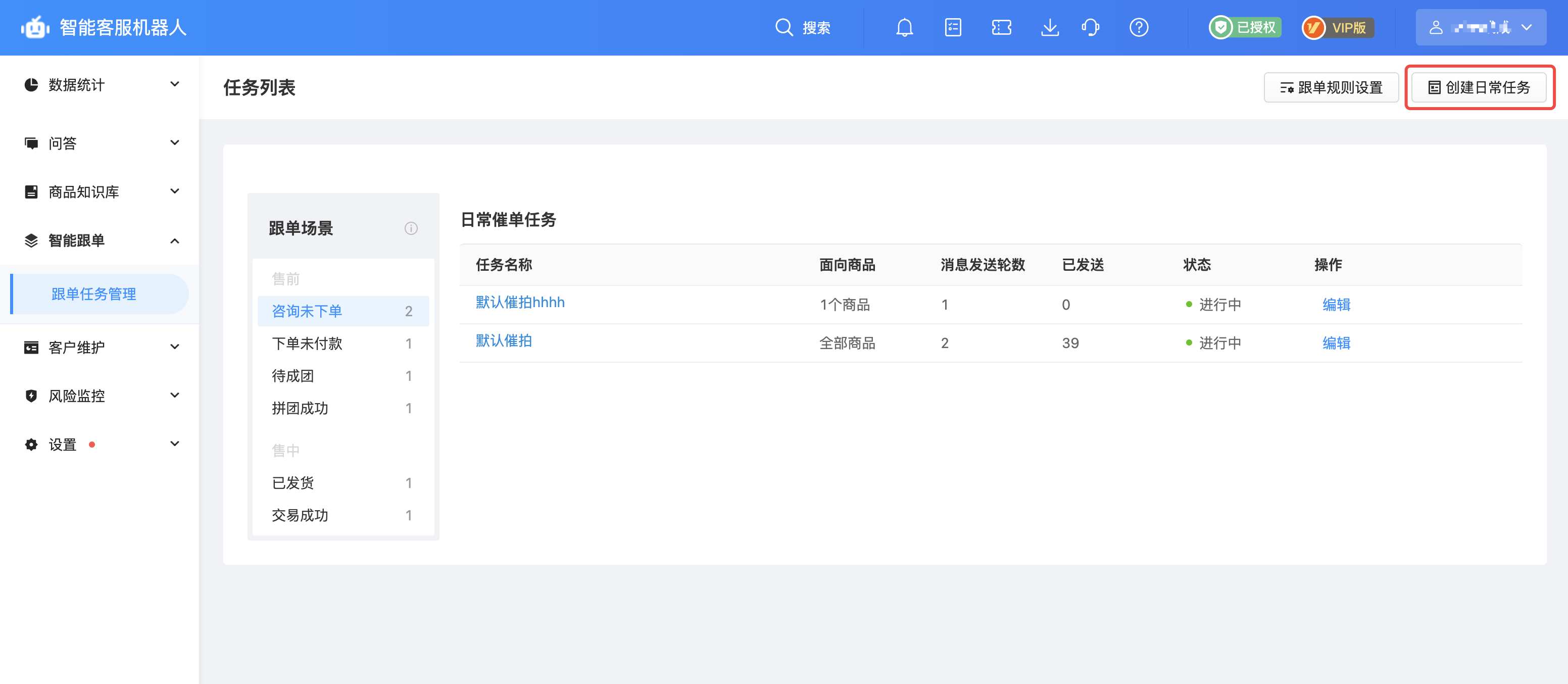Click 已发送 column header

point(1083,265)
